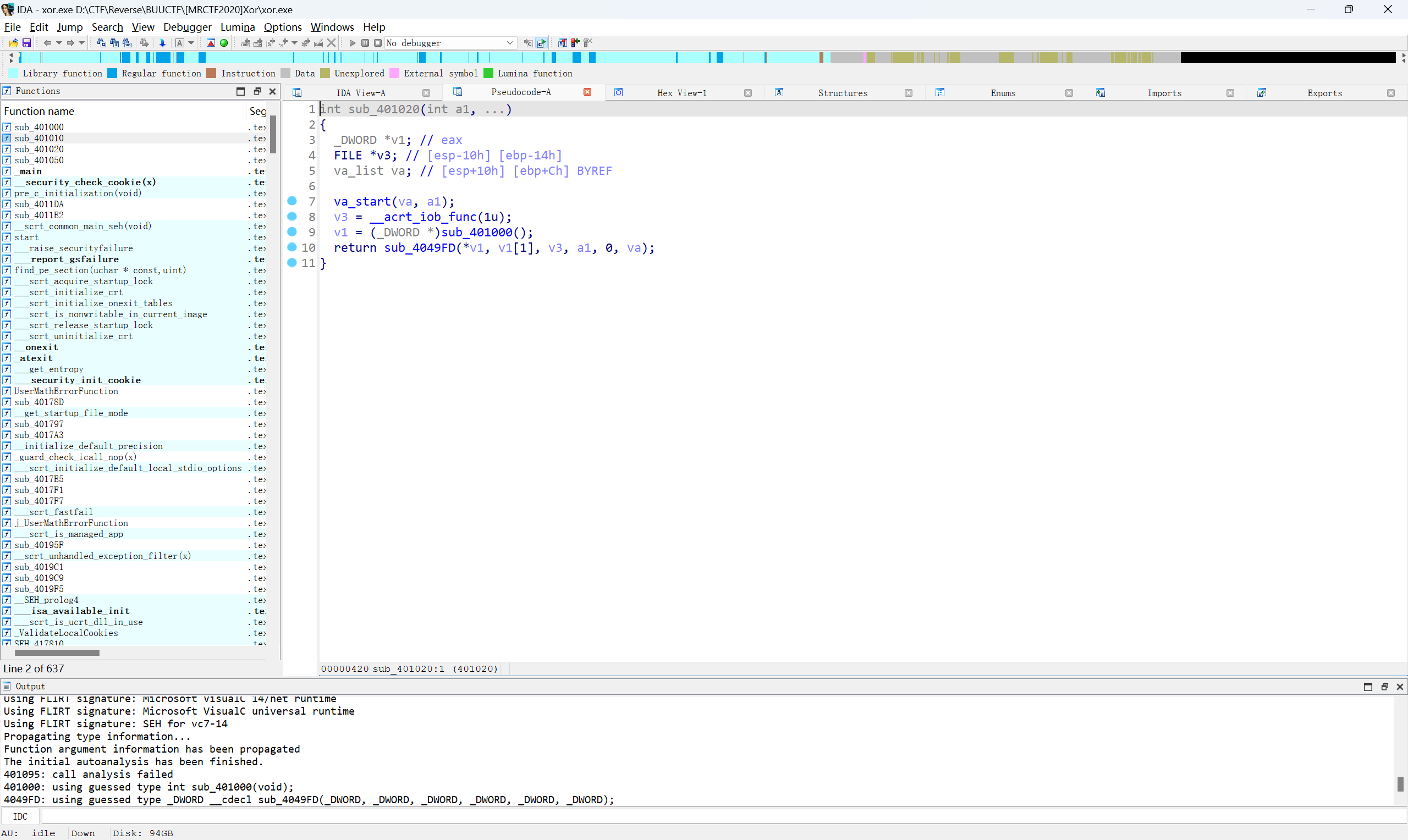Select sub_401000 in the Functions list
This screenshot has width=1408, height=840.
point(134,127)
